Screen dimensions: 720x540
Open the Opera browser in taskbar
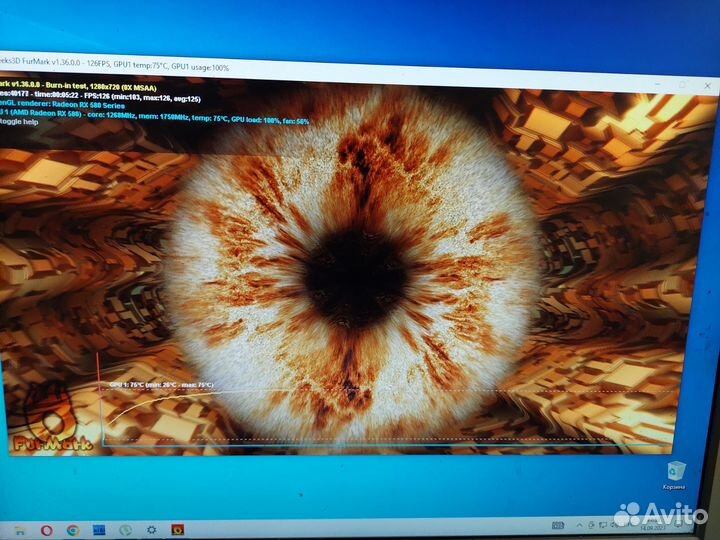(47, 529)
